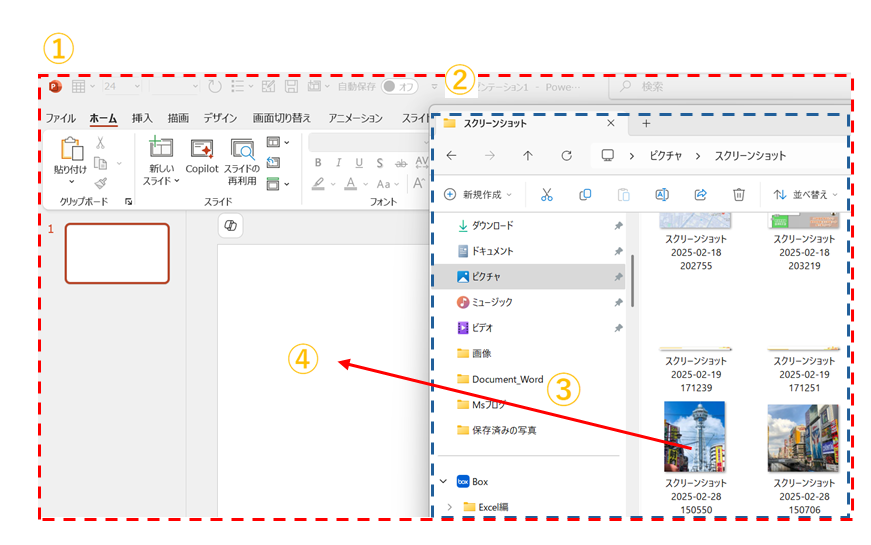This screenshot has height=545, width=871.
Task: Click the share icon in Explorer toolbar
Action: click(701, 195)
